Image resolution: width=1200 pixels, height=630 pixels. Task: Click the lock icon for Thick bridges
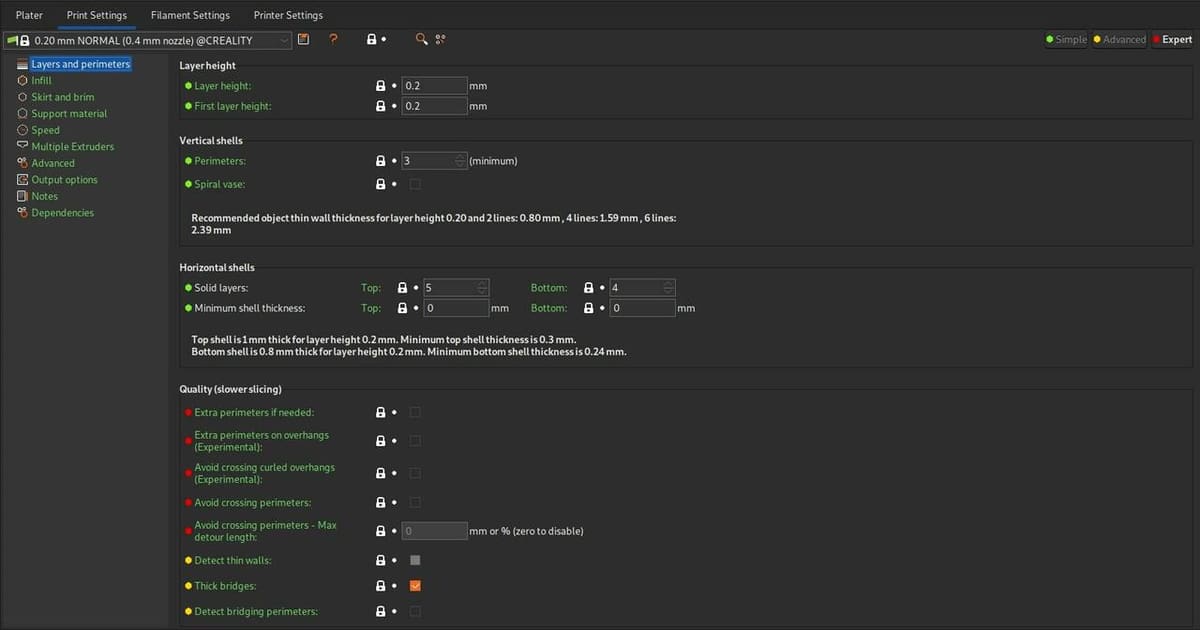pyautogui.click(x=380, y=586)
